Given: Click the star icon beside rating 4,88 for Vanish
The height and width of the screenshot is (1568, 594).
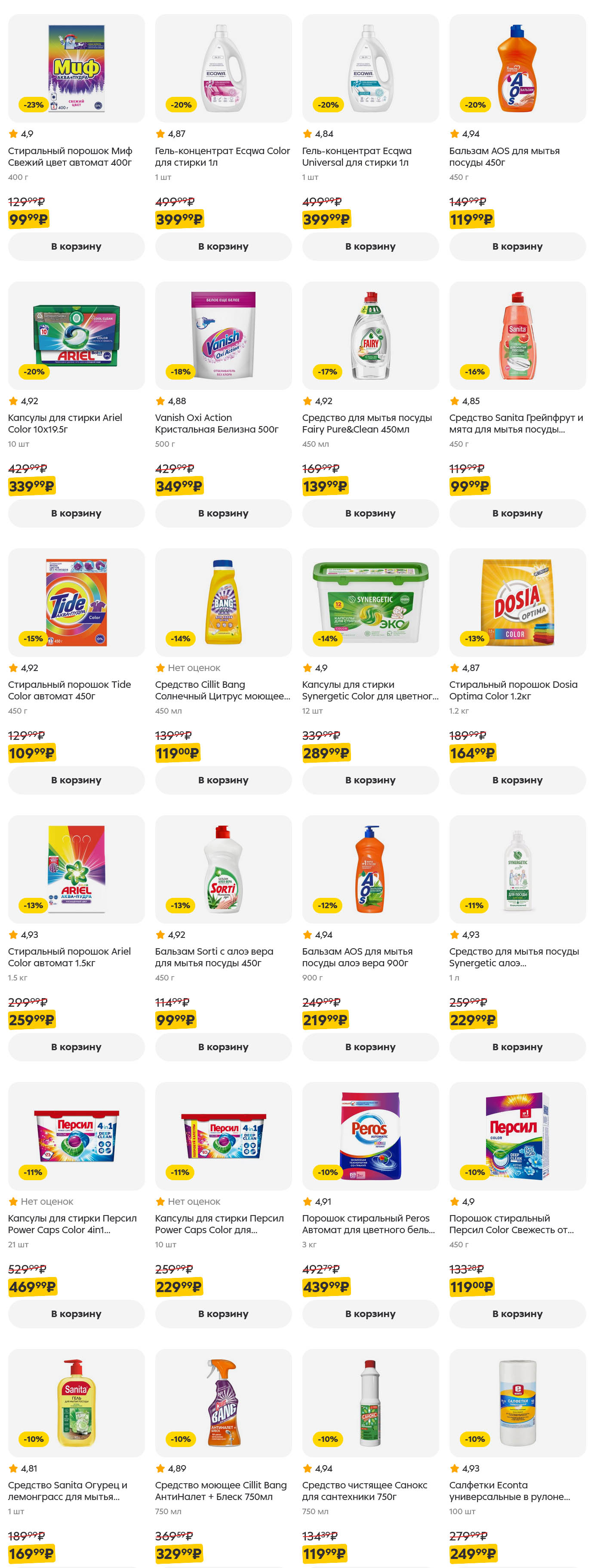Looking at the screenshot, I should point(160,401).
